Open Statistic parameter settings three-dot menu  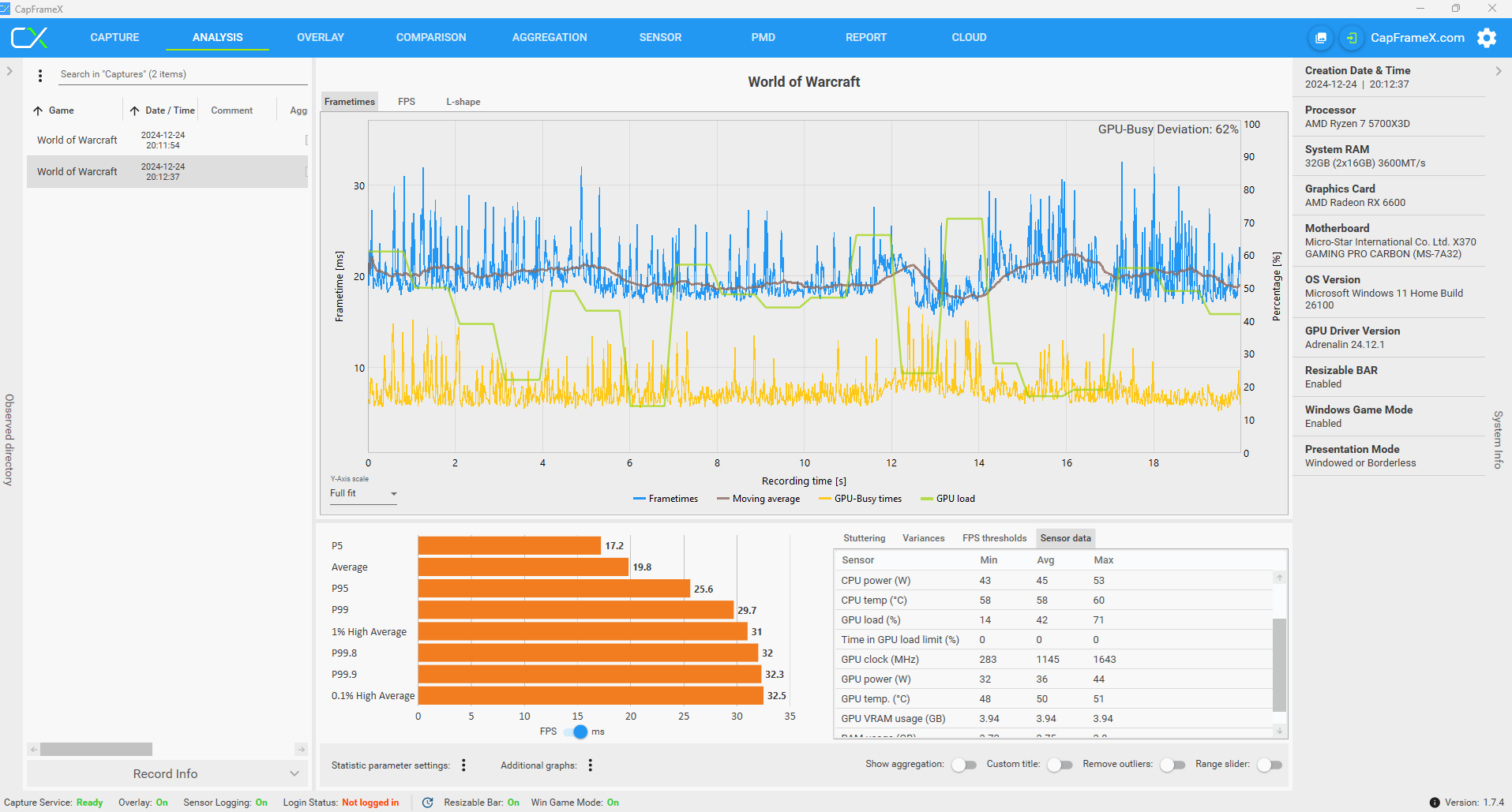click(463, 765)
